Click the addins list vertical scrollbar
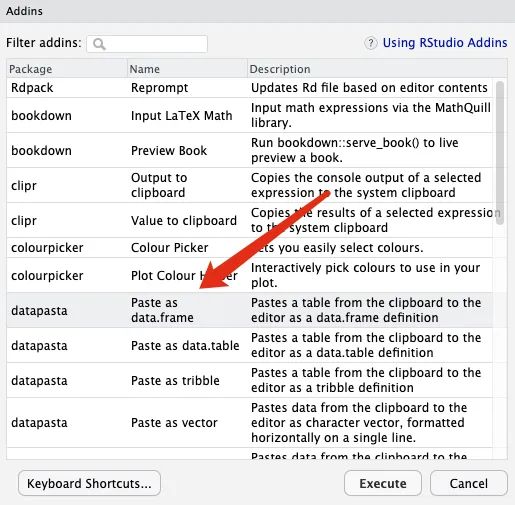This screenshot has height=505, width=515. pos(500,153)
